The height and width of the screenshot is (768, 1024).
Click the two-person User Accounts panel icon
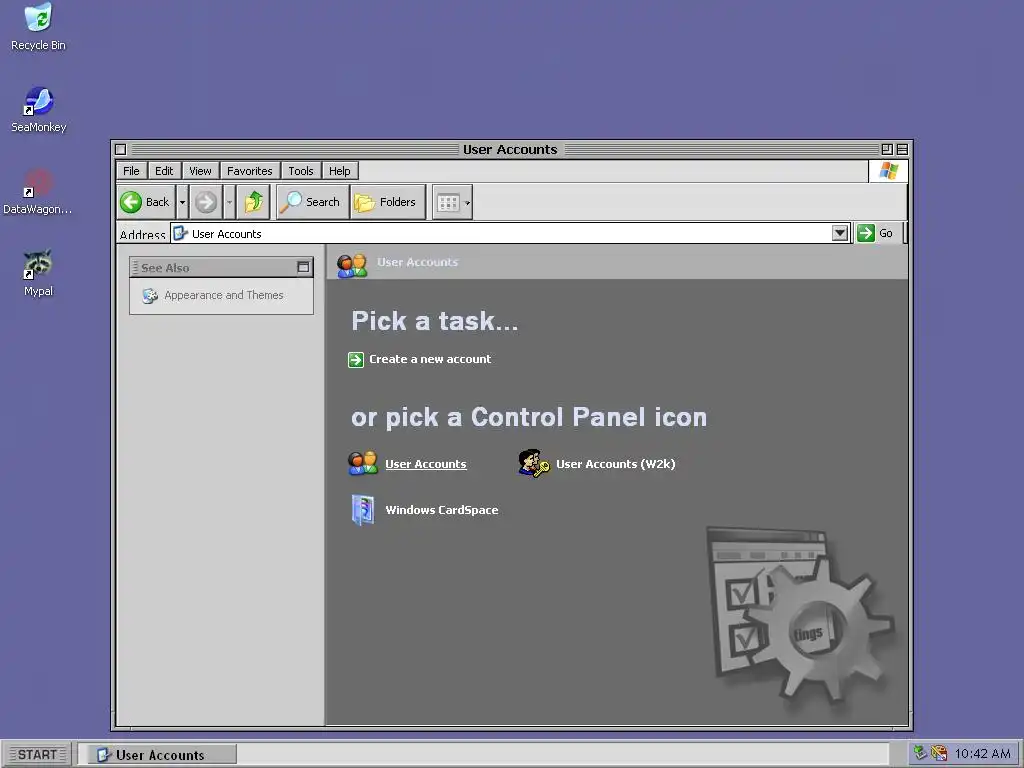[362, 463]
